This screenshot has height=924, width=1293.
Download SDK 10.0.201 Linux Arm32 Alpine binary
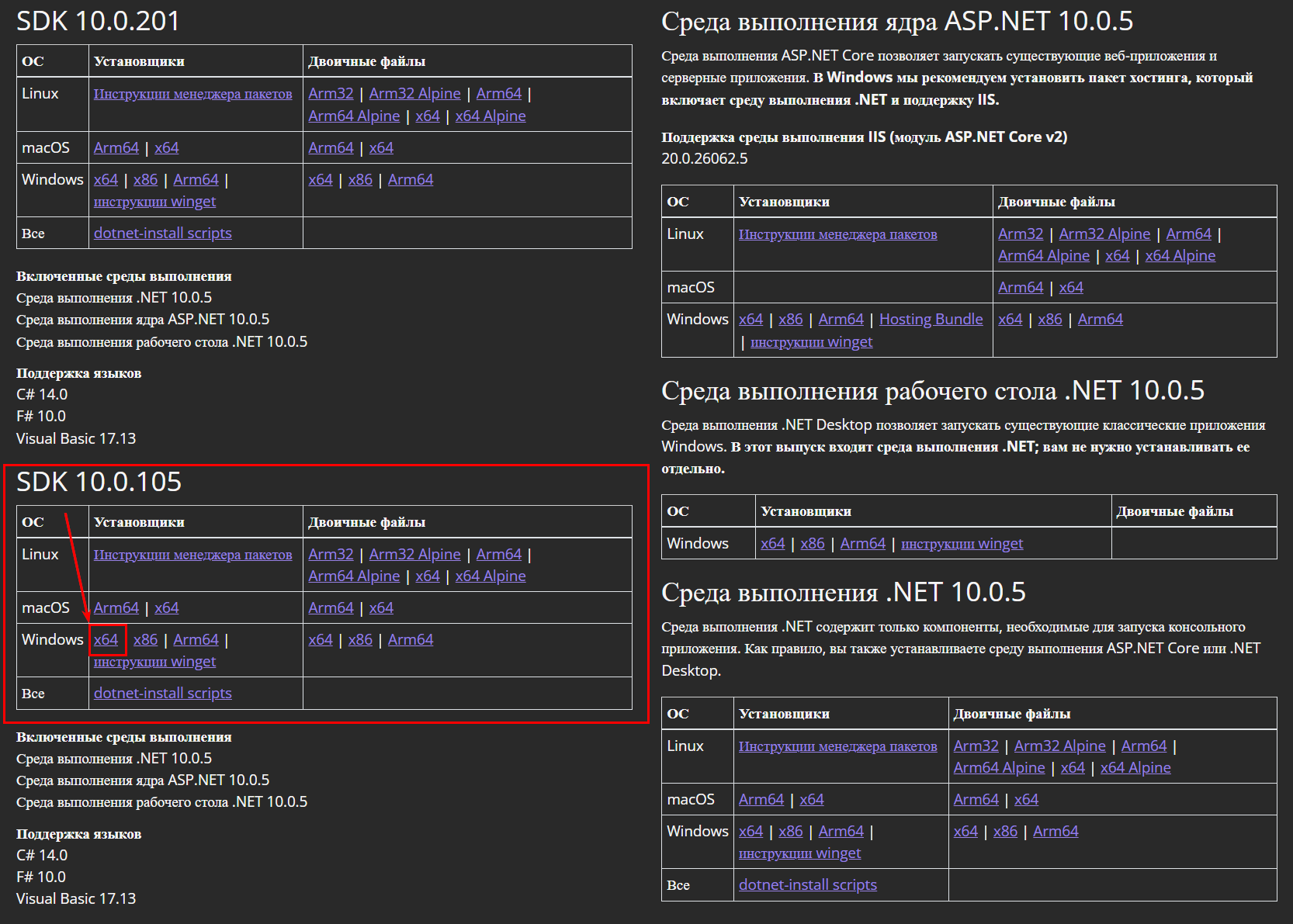[414, 94]
